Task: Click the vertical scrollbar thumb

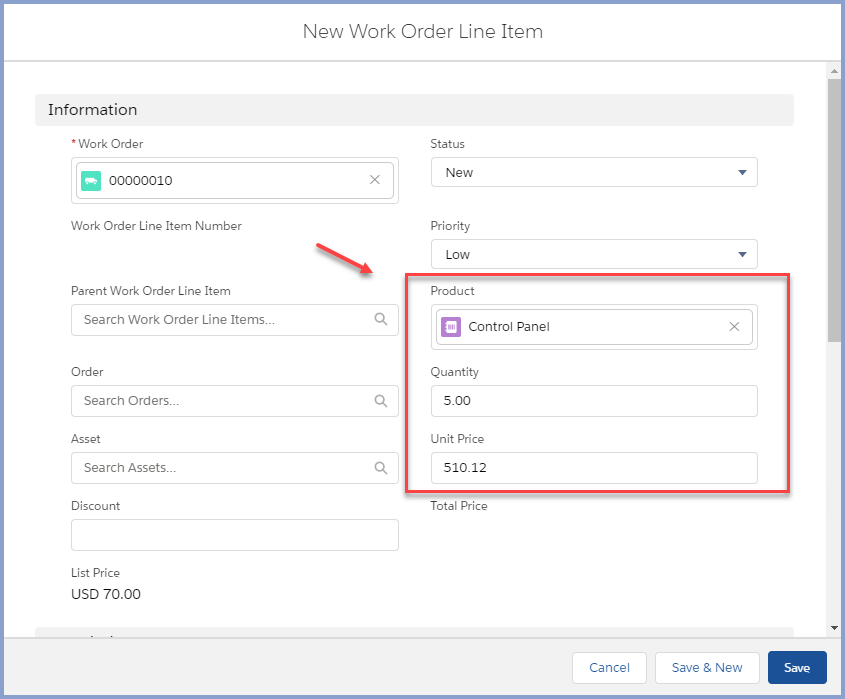Action: [x=834, y=210]
